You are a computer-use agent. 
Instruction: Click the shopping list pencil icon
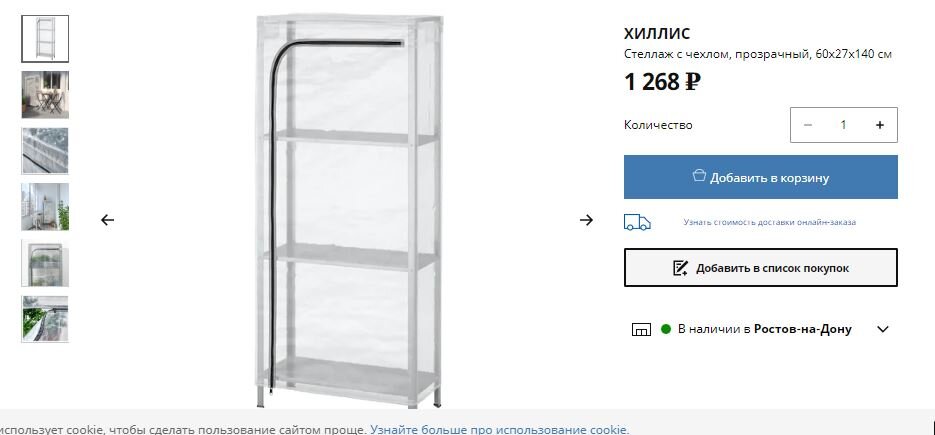(x=680, y=268)
